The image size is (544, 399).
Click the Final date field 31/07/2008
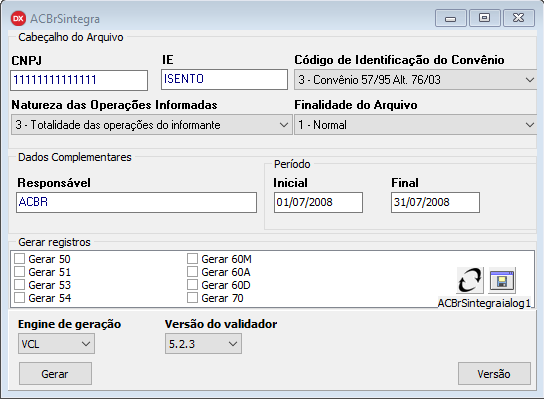pos(435,202)
